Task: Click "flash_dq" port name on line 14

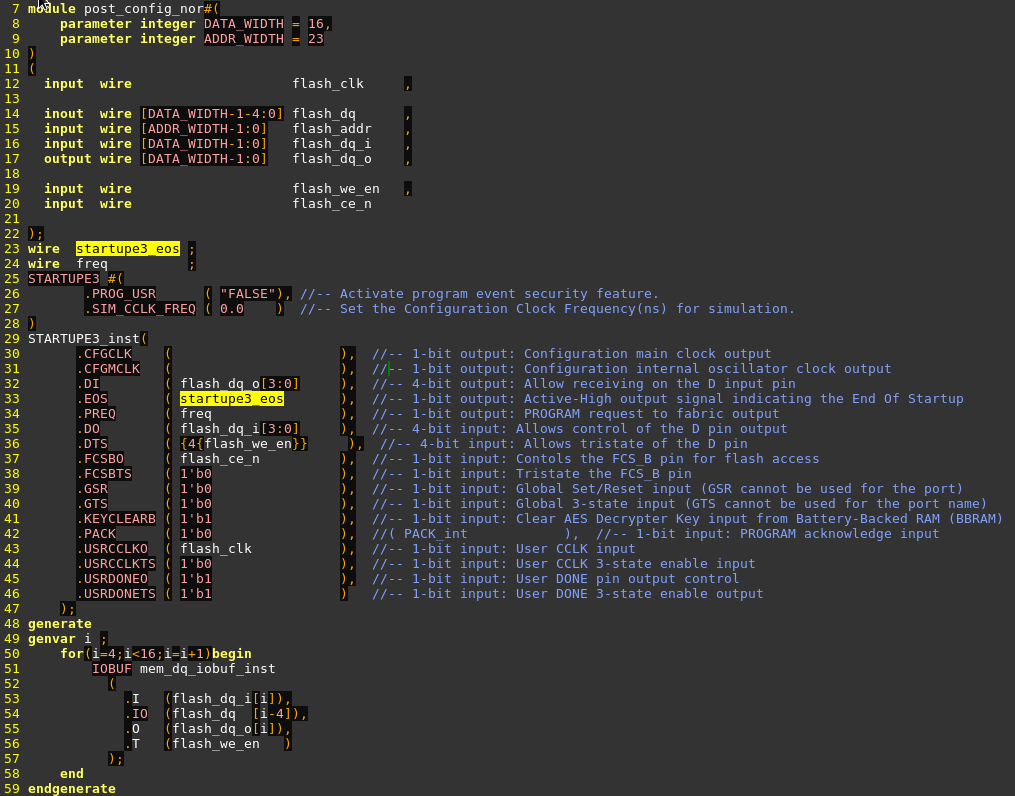Action: point(324,114)
